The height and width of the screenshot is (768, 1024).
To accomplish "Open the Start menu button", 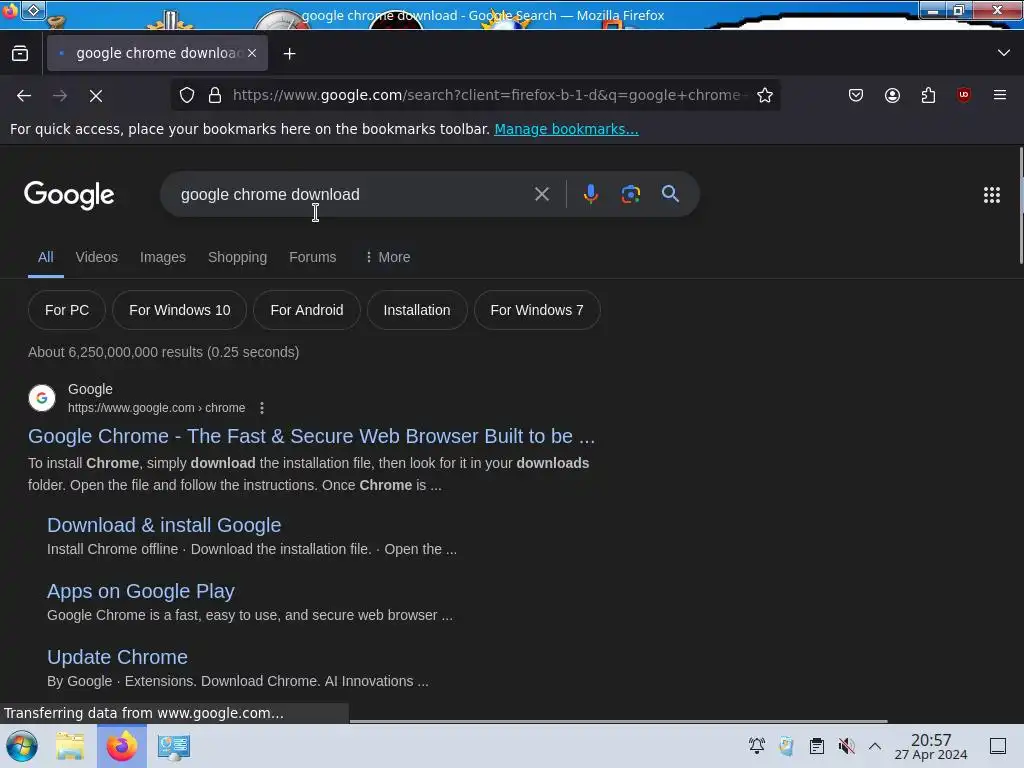I will click(22, 746).
